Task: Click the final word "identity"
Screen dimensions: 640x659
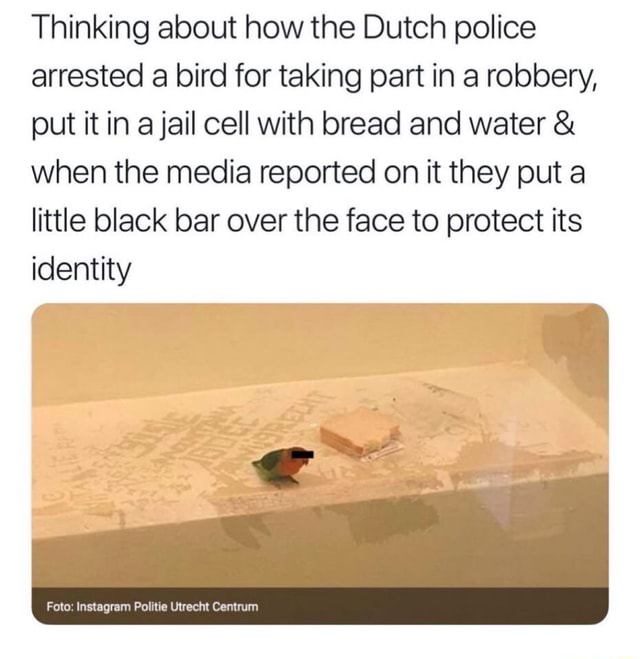Action: pos(81,270)
